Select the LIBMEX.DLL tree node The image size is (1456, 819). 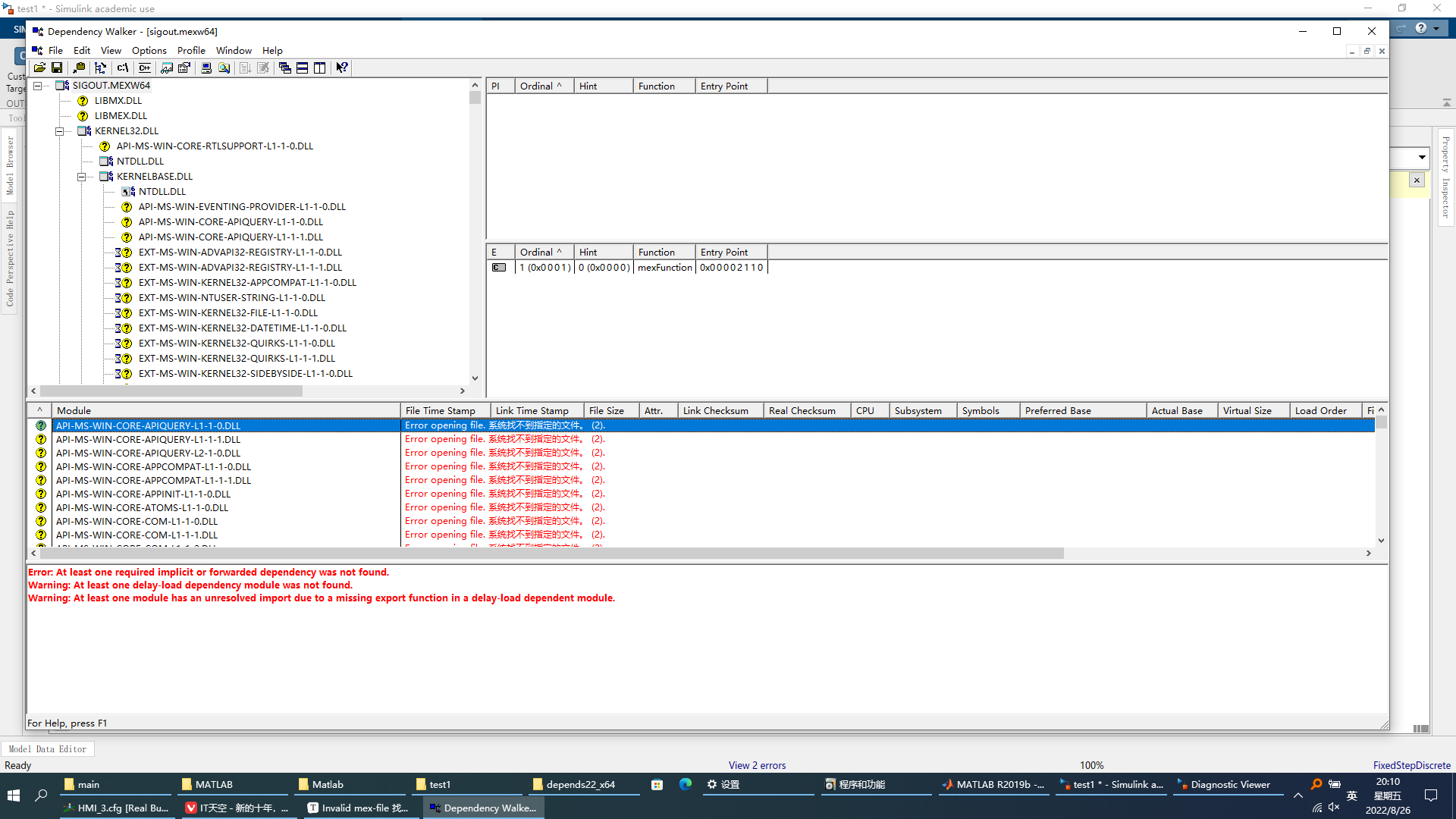(x=121, y=116)
